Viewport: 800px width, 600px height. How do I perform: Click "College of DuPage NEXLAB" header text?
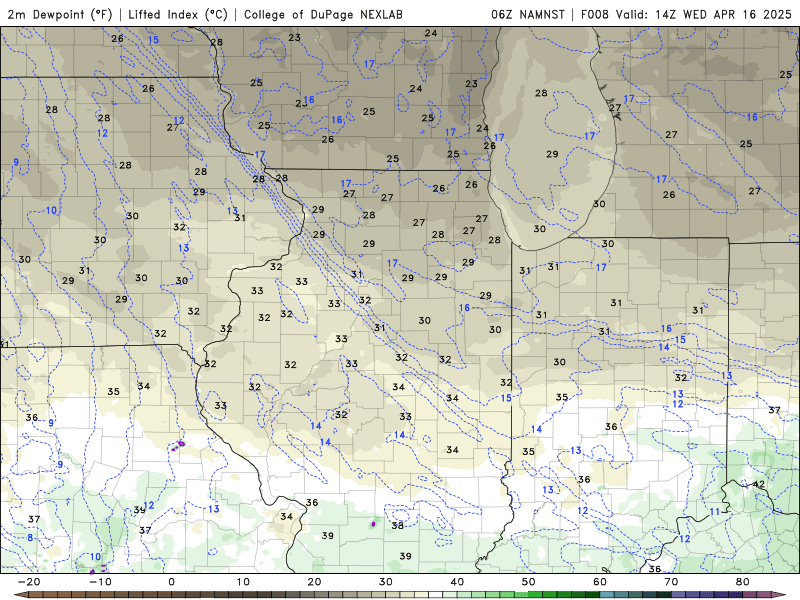pyautogui.click(x=323, y=14)
